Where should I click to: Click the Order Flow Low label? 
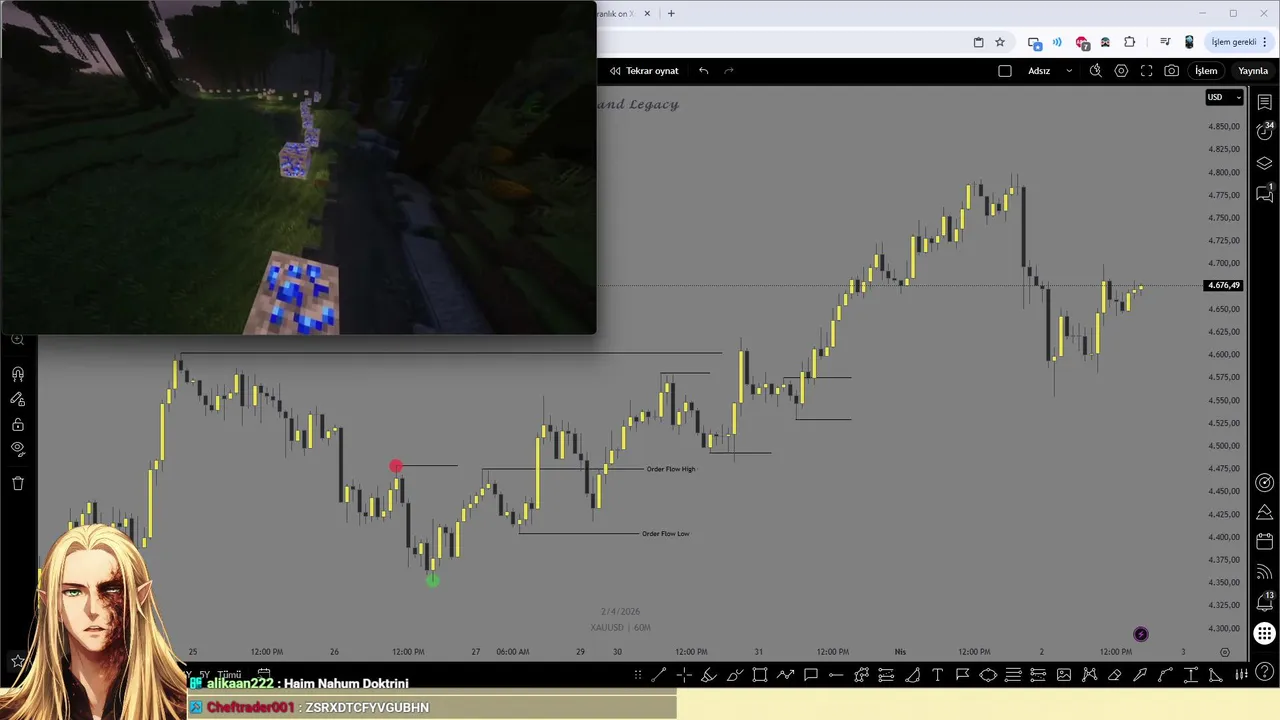[x=666, y=533]
